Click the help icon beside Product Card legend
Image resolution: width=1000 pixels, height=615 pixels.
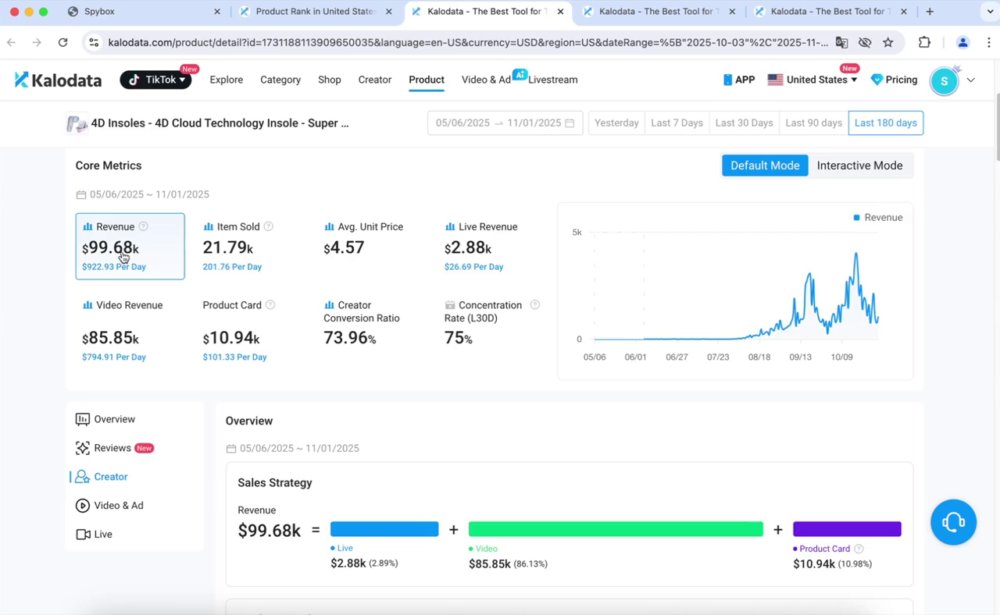coord(858,549)
